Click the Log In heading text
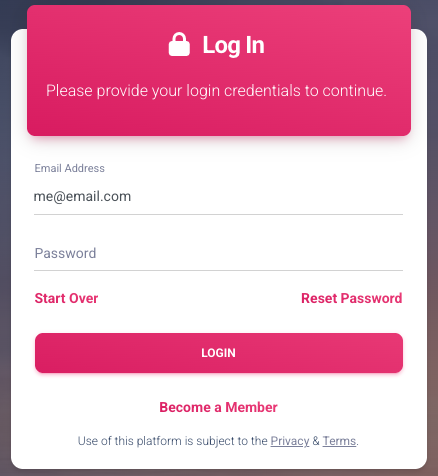The image size is (438, 476). point(234,45)
